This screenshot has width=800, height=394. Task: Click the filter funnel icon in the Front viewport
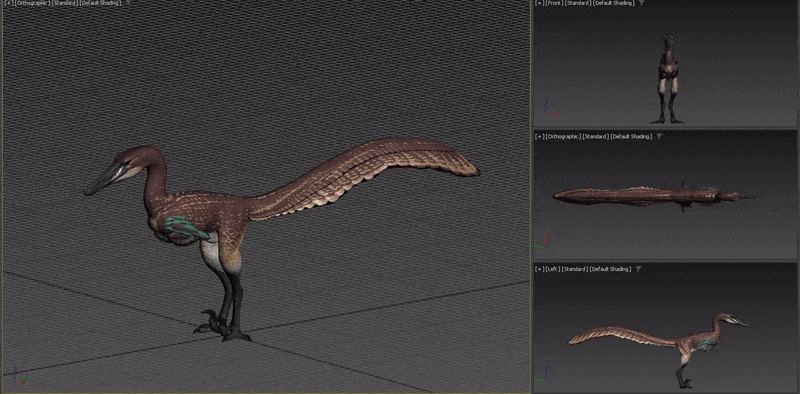point(641,3)
